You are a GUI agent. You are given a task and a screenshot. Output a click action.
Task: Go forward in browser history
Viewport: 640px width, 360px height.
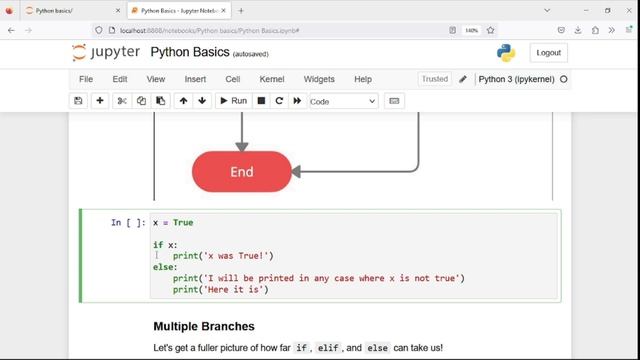(28, 30)
